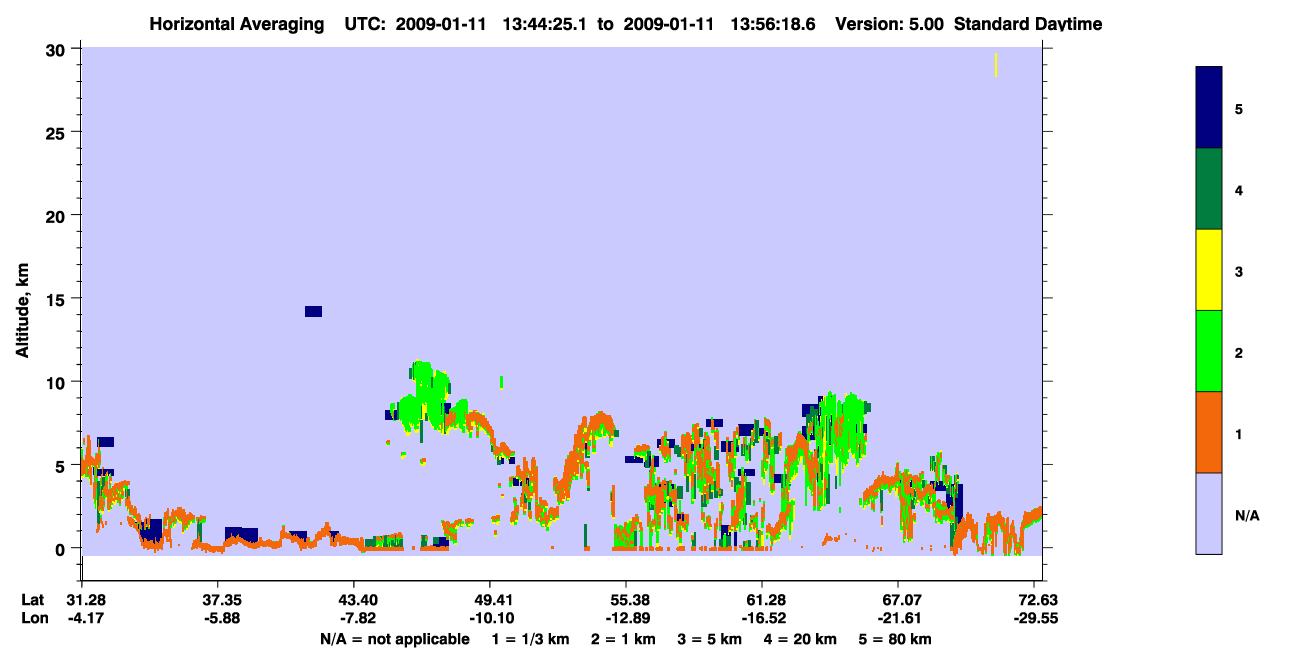
Task: Click the yellow level 3 colorbar segment
Action: tap(1209, 270)
